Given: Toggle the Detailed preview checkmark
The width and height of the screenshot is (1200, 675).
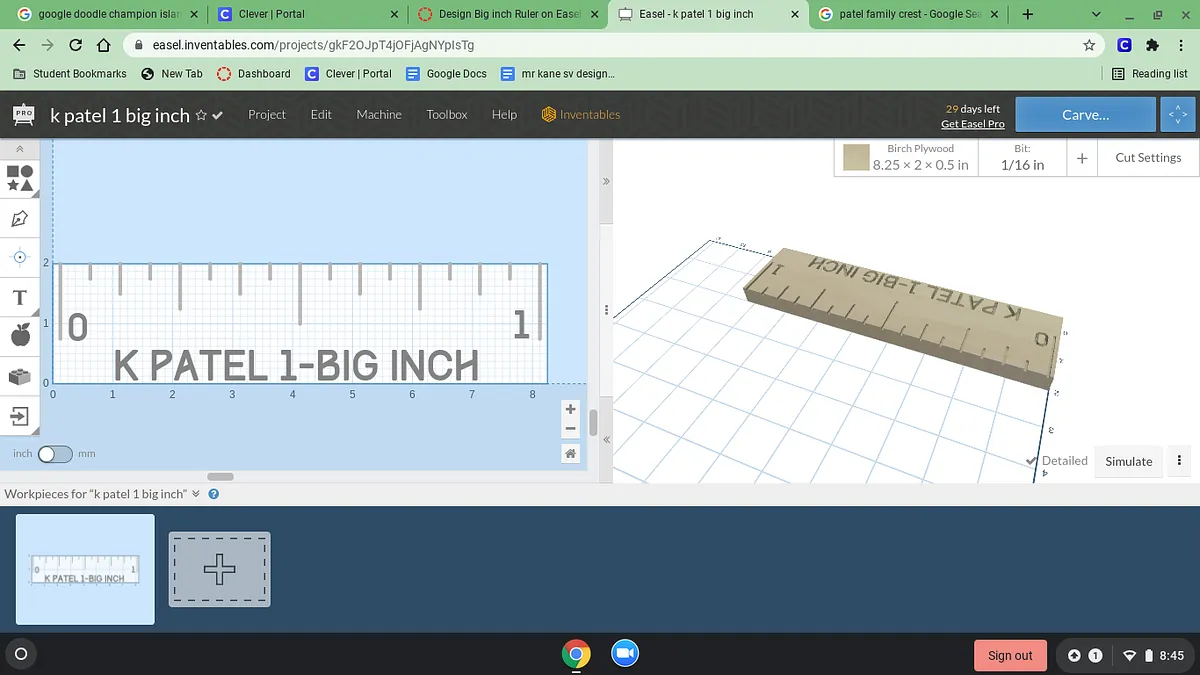Looking at the screenshot, I should tap(1032, 461).
